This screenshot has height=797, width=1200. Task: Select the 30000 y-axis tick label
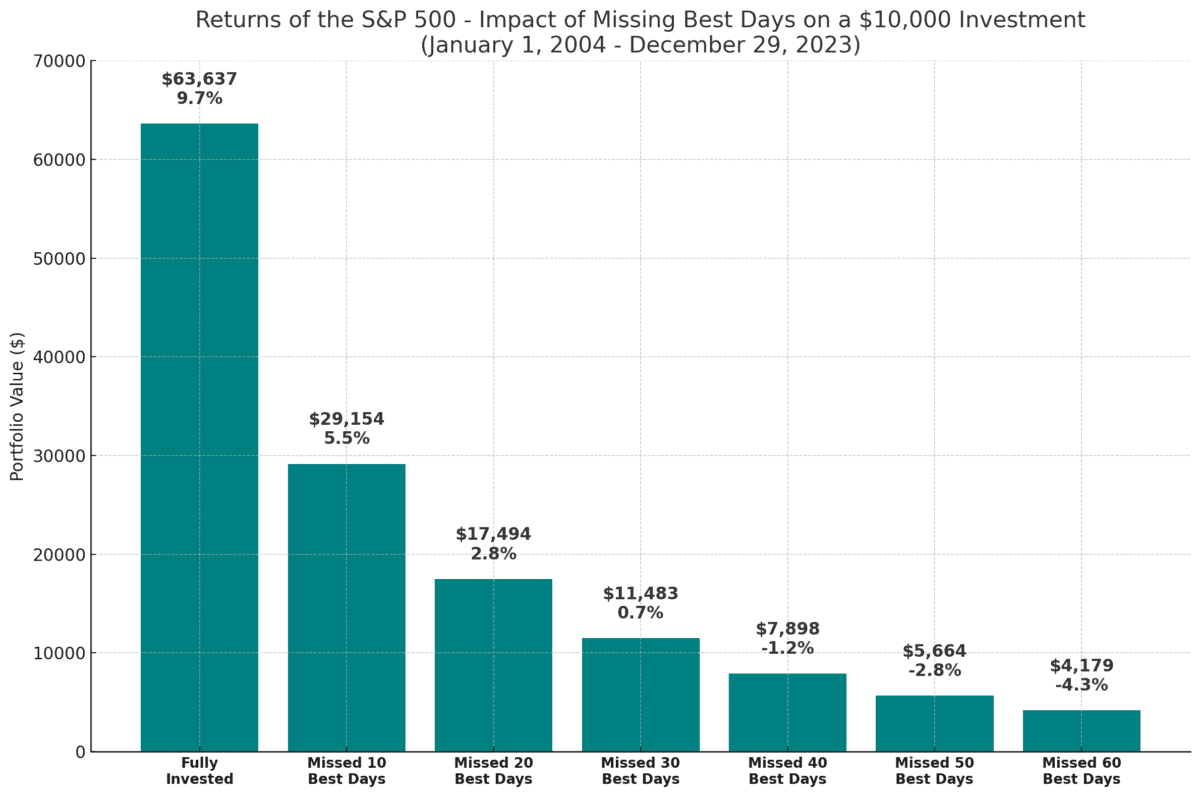pyautogui.click(x=59, y=456)
